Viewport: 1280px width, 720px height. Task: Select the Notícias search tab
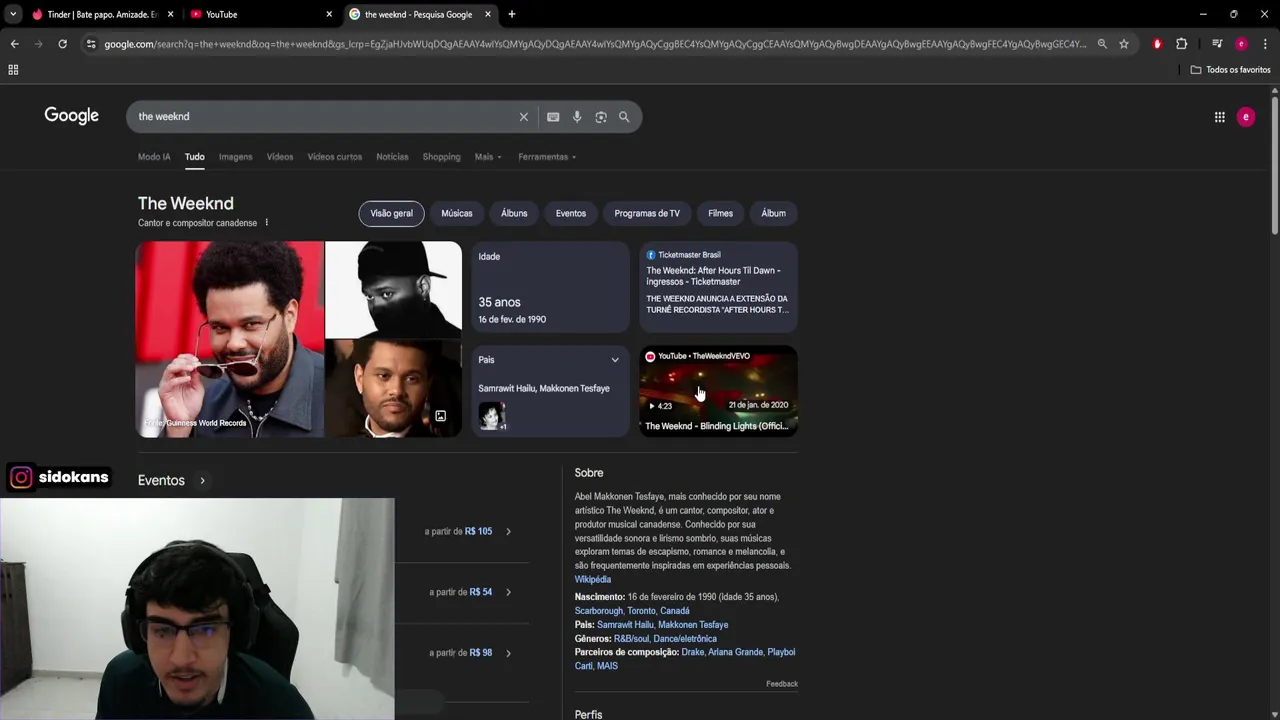click(392, 157)
